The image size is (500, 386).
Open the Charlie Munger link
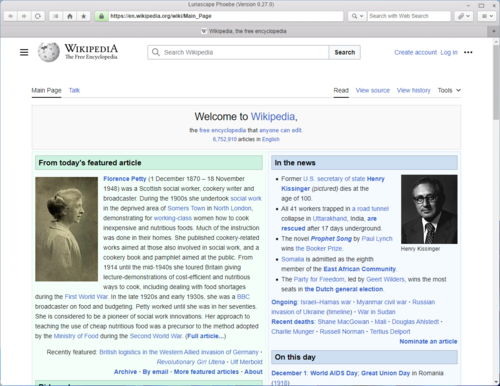[293, 331]
